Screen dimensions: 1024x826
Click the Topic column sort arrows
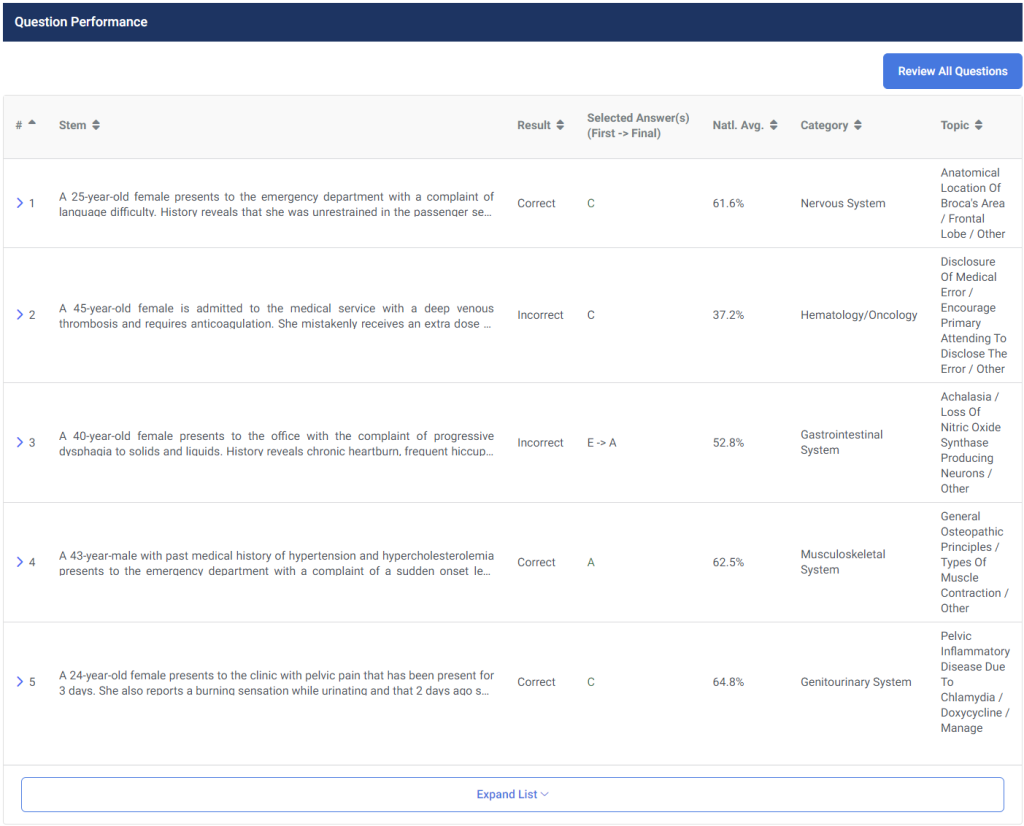(x=978, y=125)
